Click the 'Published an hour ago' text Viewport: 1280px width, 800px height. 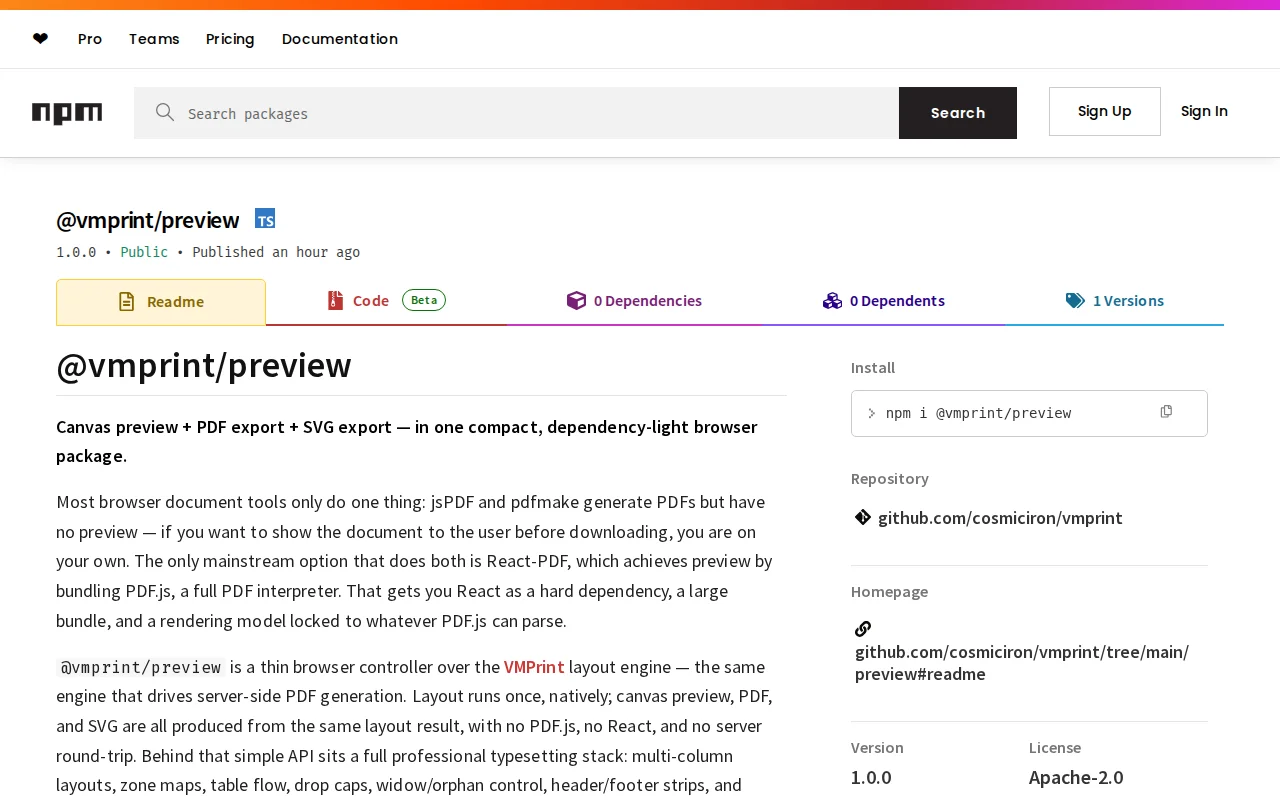click(x=276, y=252)
